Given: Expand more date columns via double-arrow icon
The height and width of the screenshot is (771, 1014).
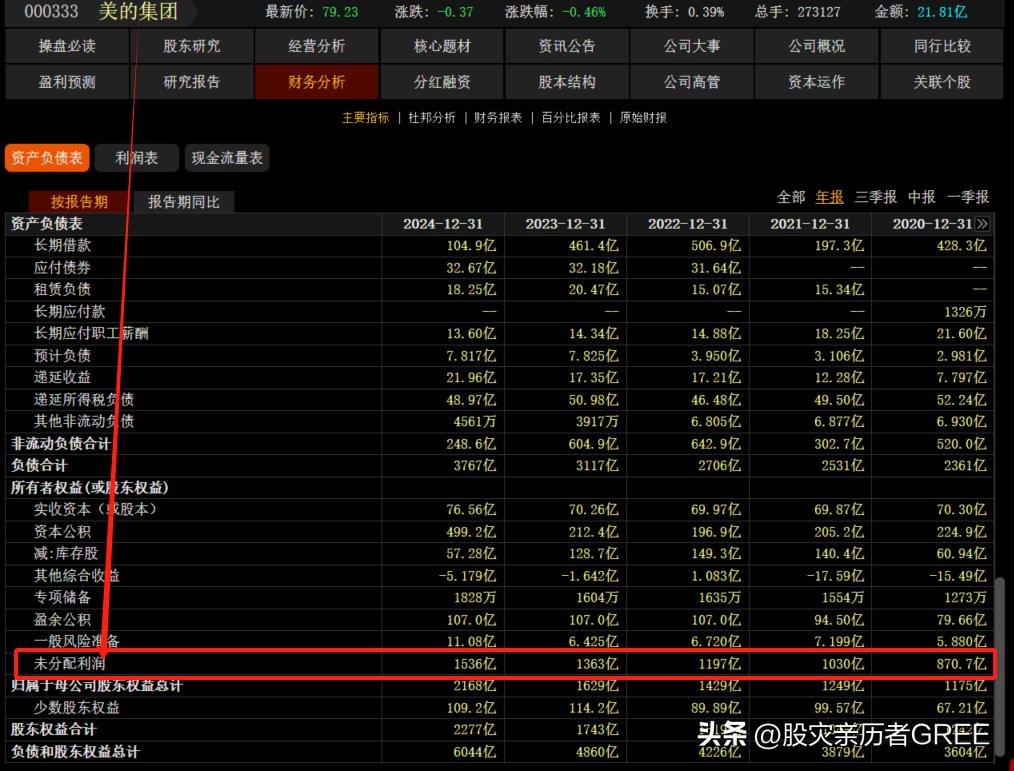Looking at the screenshot, I should pos(982,224).
